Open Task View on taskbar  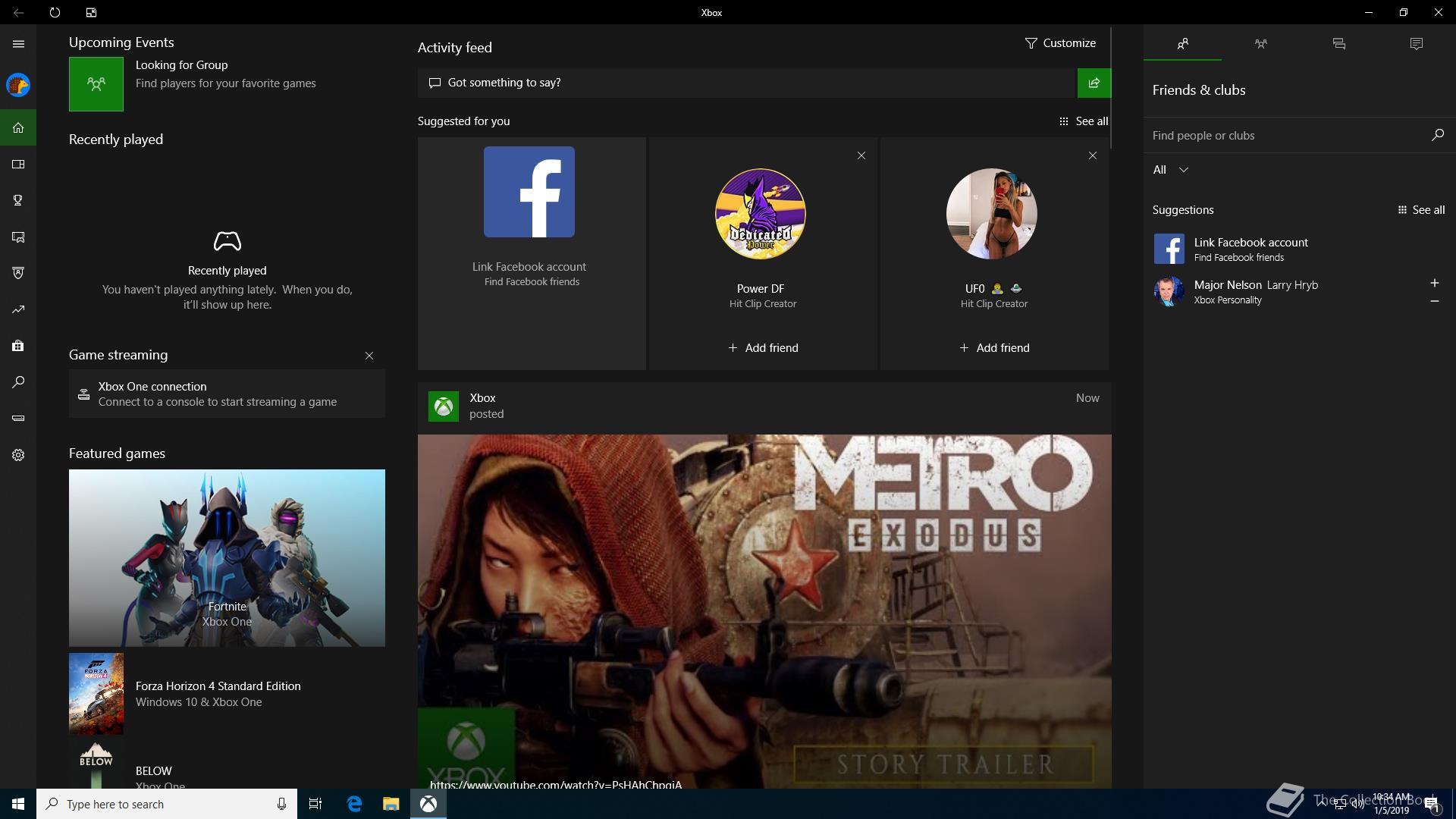pyautogui.click(x=315, y=804)
